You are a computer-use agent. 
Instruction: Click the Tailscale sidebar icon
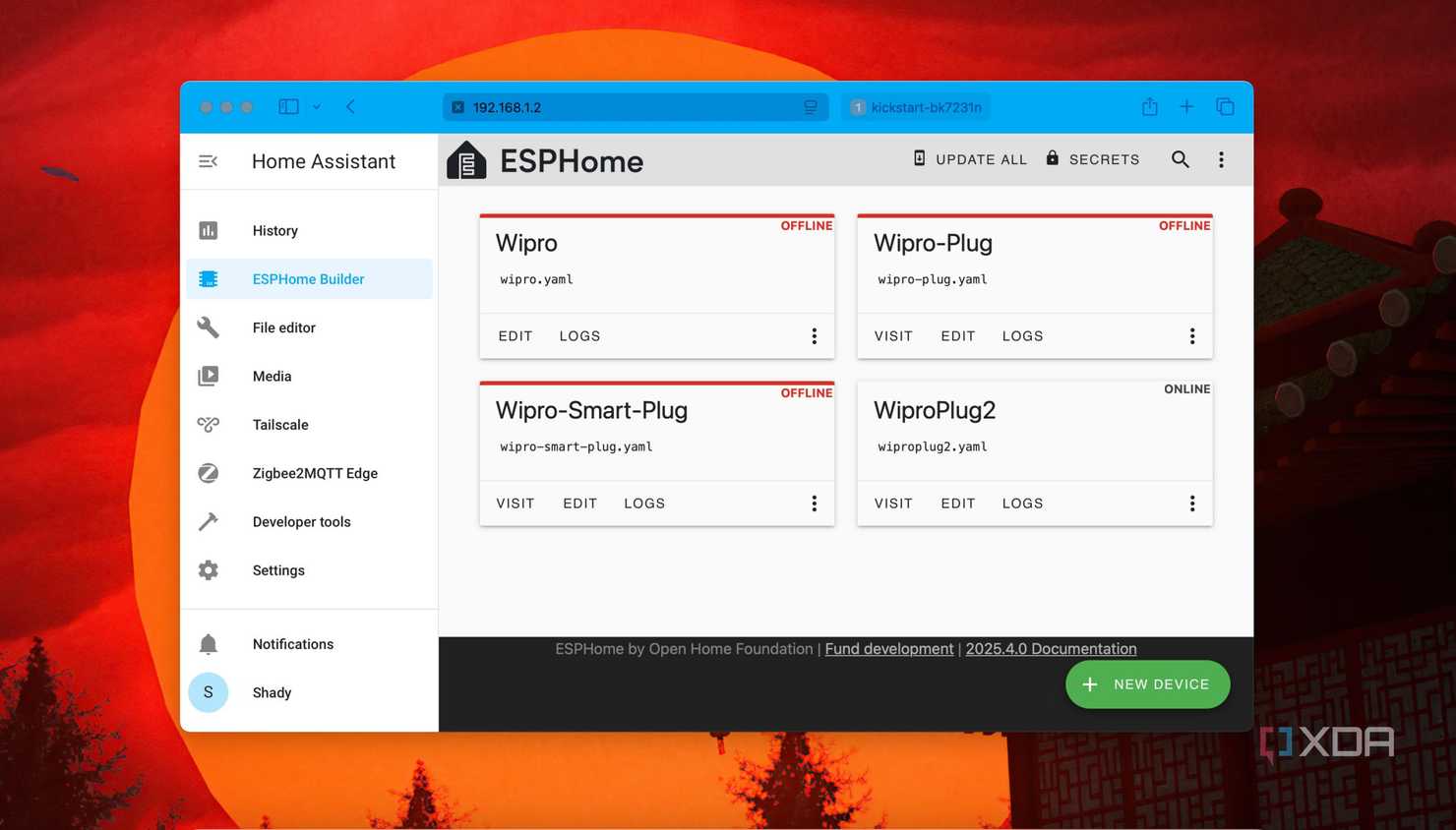tap(209, 425)
